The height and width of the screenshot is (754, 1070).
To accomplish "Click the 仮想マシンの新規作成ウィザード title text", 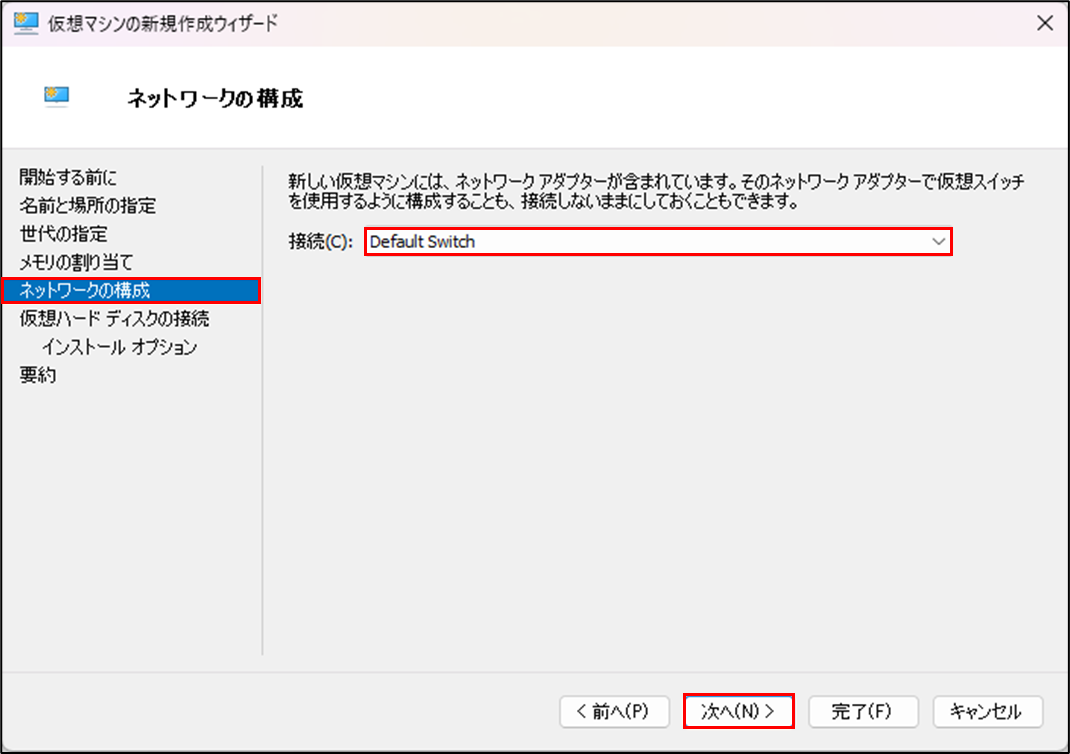I will pyautogui.click(x=163, y=23).
